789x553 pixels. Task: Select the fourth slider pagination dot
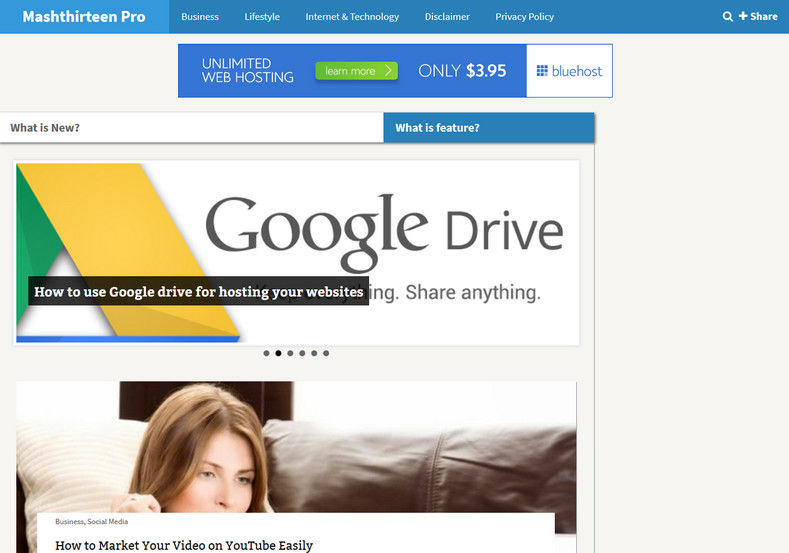point(302,353)
